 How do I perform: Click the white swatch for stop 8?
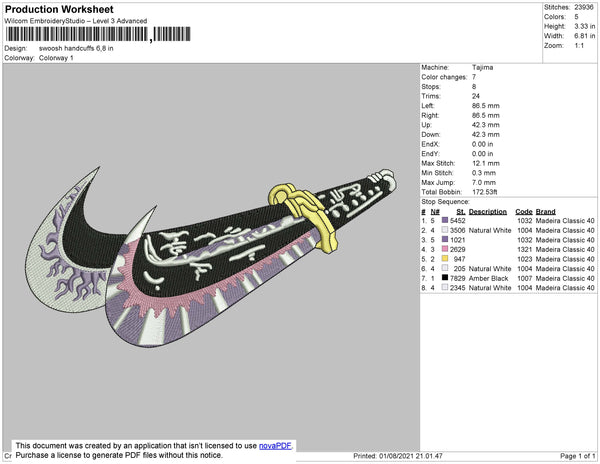coord(445,287)
